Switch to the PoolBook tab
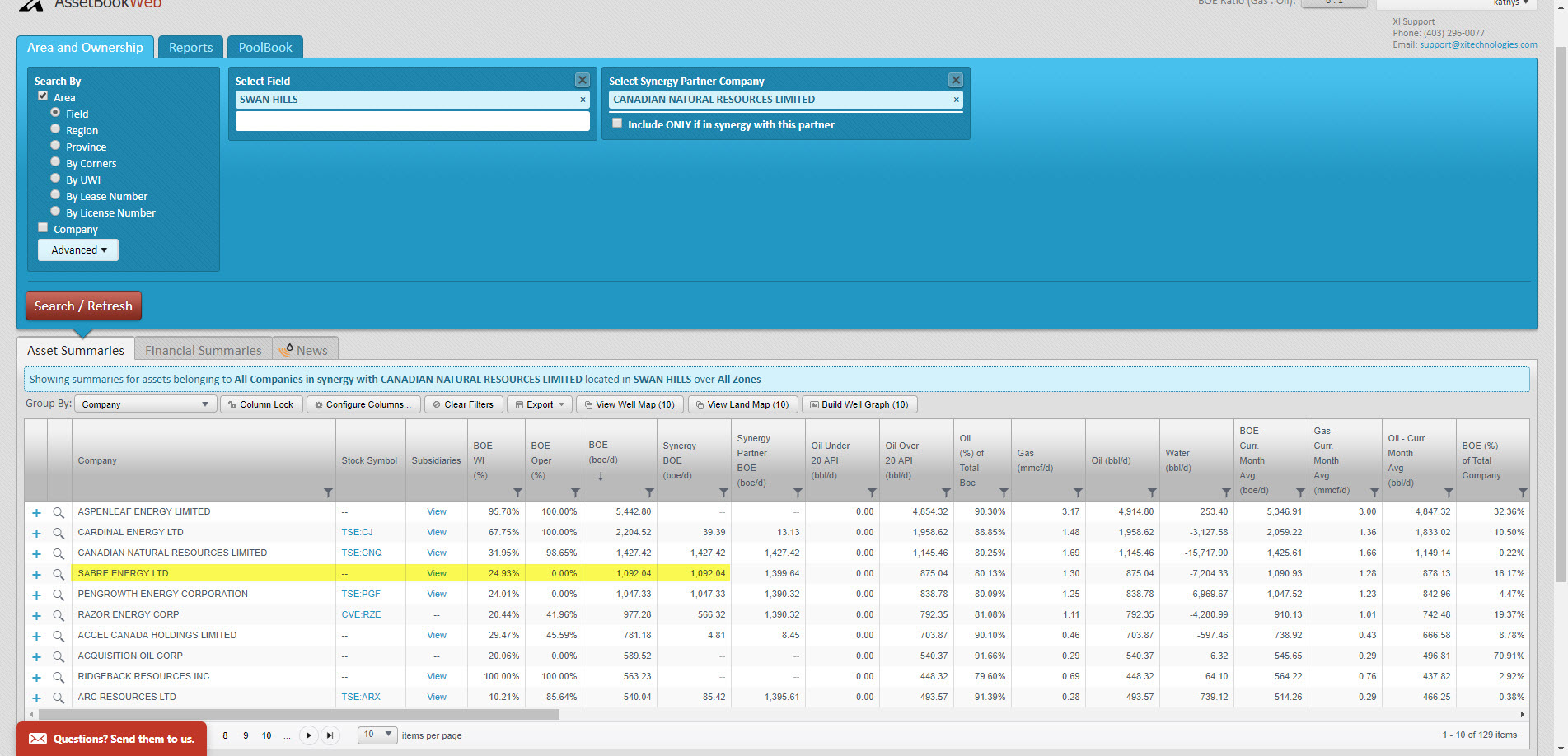The height and width of the screenshot is (756, 1568). [x=265, y=48]
